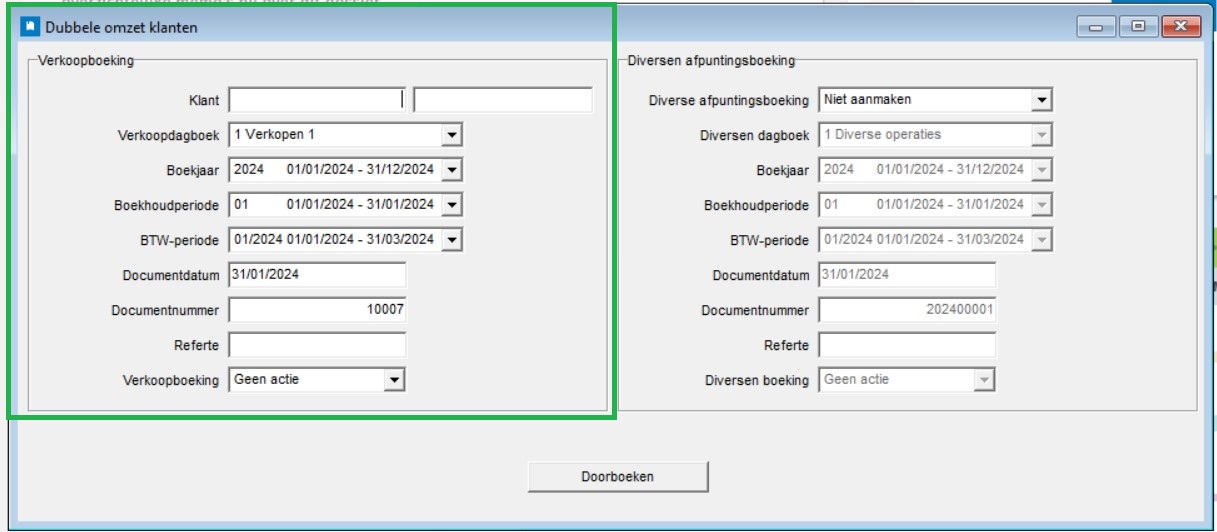Maximize the Dubbele omzet klanten window
Image resolution: width=1217 pixels, height=532 pixels.
(1138, 27)
